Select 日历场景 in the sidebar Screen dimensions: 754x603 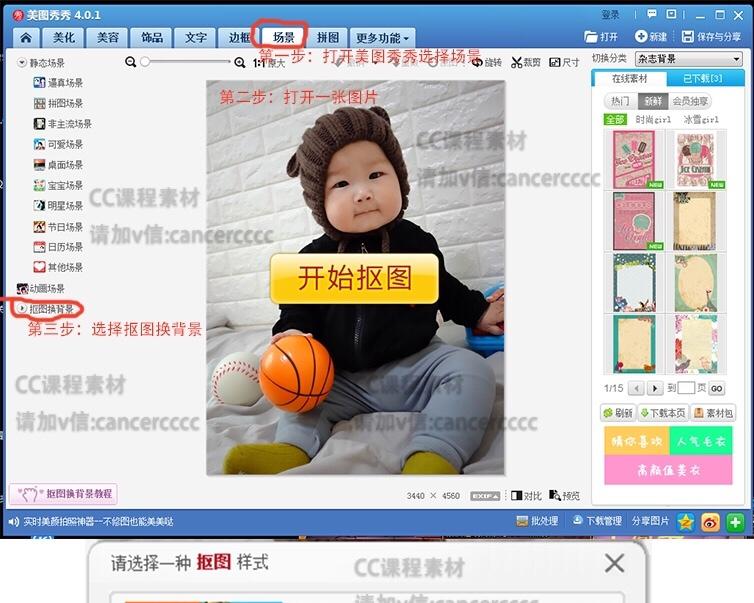(x=58, y=247)
